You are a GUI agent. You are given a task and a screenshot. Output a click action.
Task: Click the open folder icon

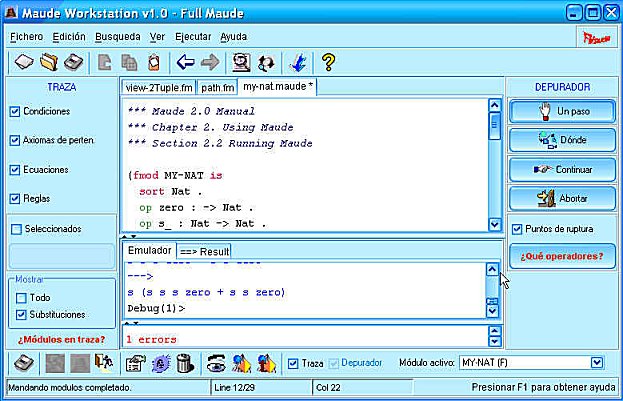pos(48,62)
